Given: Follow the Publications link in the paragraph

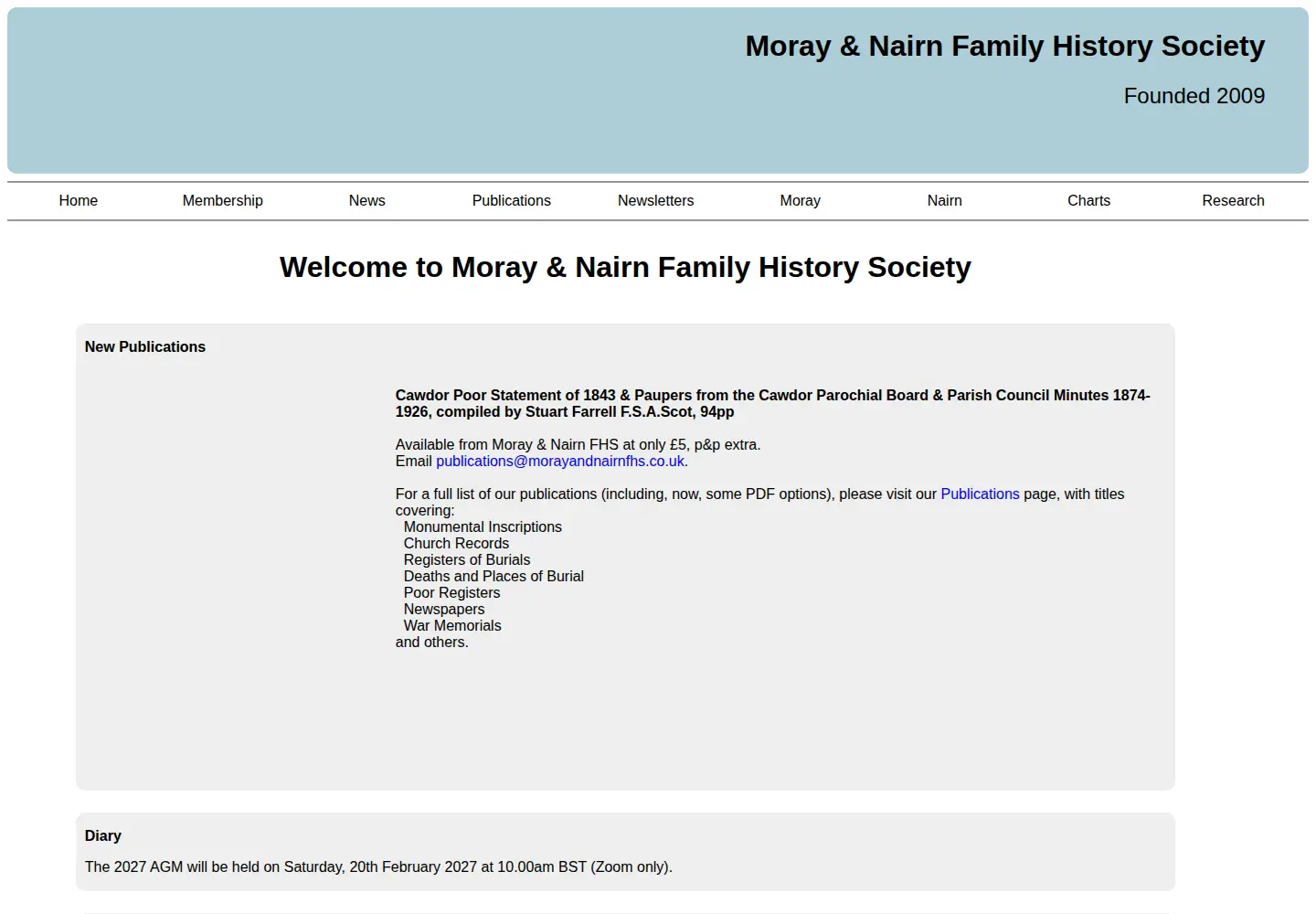Looking at the screenshot, I should [980, 494].
